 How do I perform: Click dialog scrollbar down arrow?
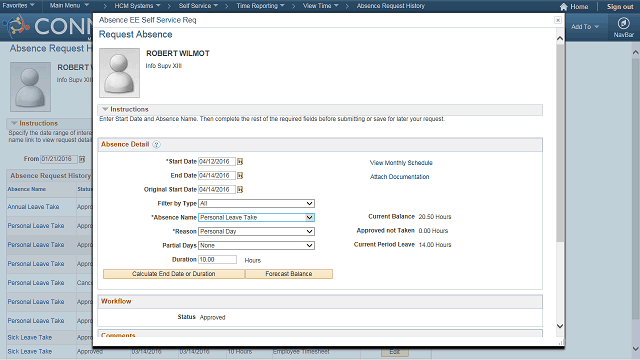point(560,326)
